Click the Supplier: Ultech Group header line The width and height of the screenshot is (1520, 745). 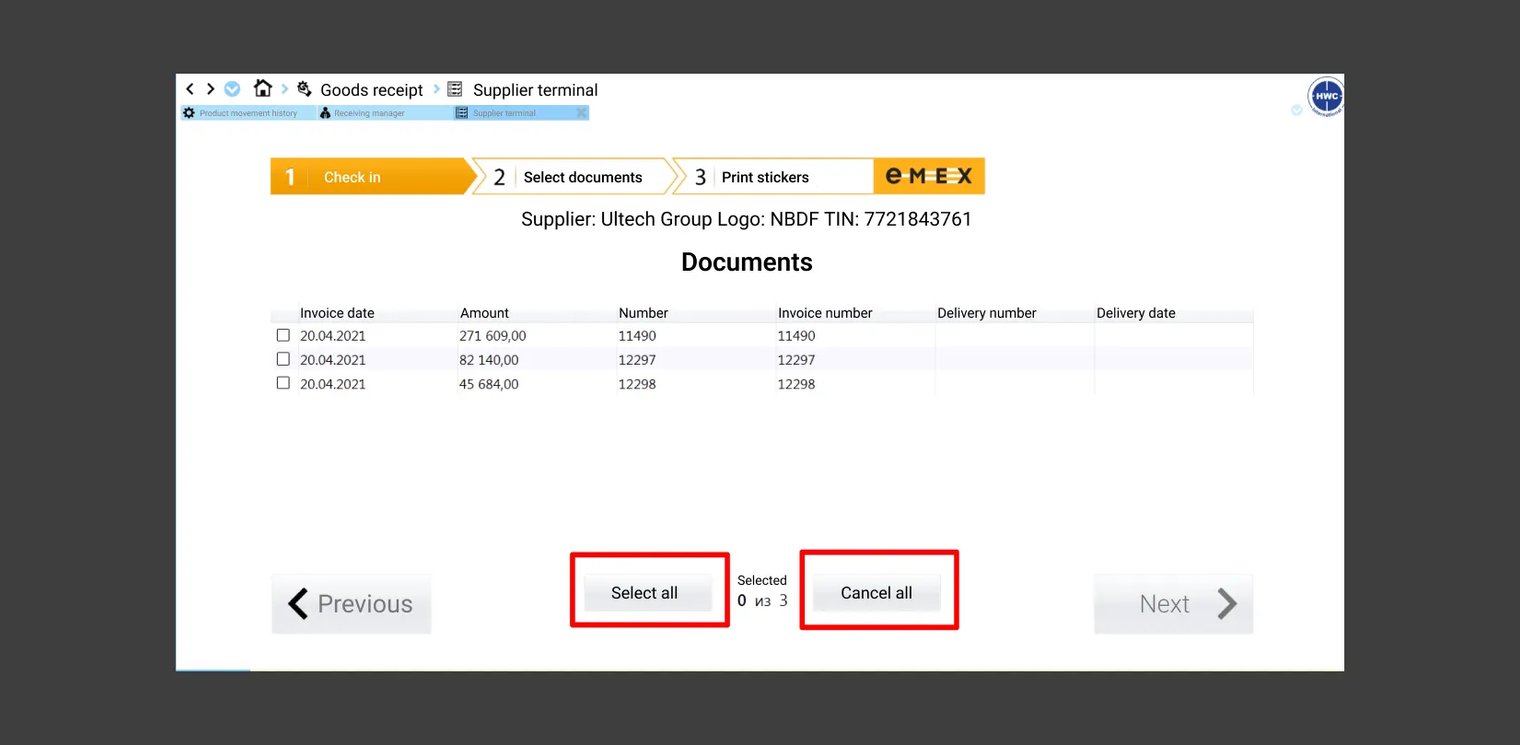coord(747,219)
